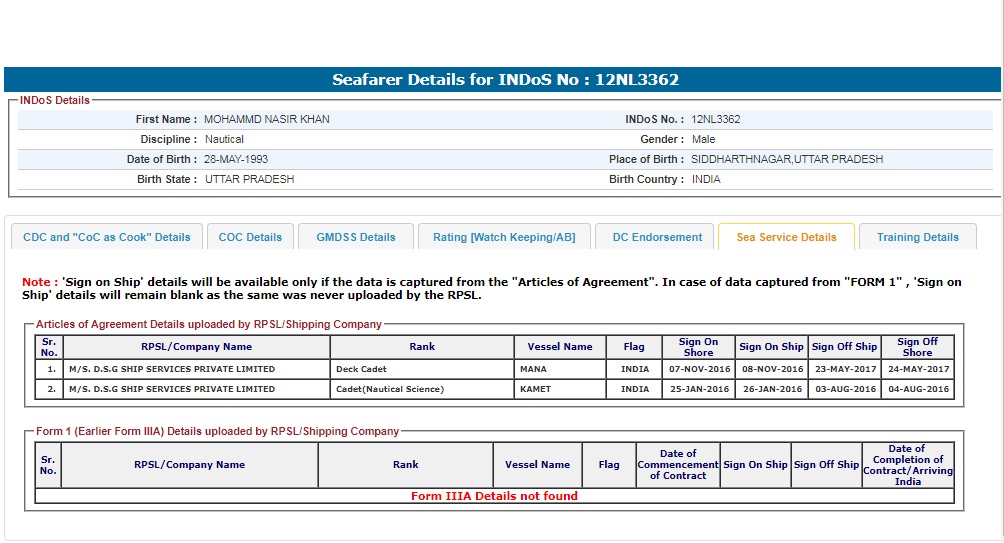Click the first name MOHAMMD NASIR KHAN
1004x543 pixels.
(x=267, y=119)
